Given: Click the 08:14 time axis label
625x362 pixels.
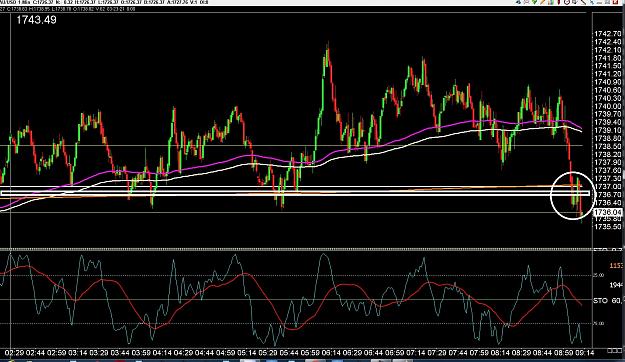Looking at the screenshot, I should tap(500, 353).
